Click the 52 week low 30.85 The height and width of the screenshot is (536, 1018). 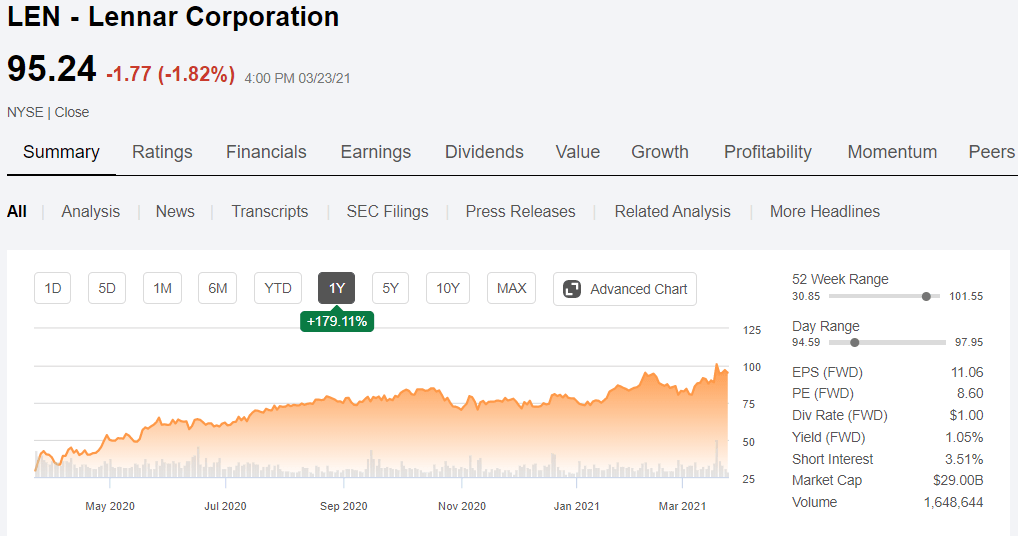coord(806,297)
